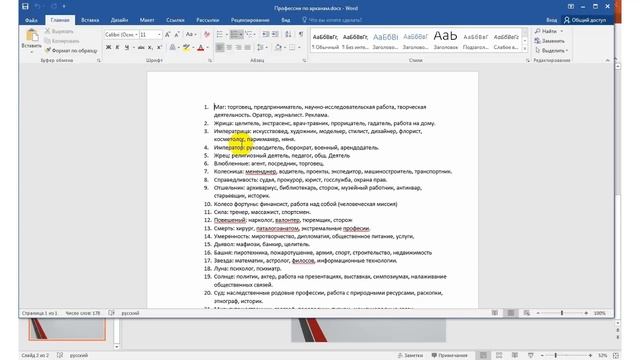Image resolution: width=640 pixels, height=360 pixels.
Task: Click the numbered list icon
Action: tap(236, 35)
